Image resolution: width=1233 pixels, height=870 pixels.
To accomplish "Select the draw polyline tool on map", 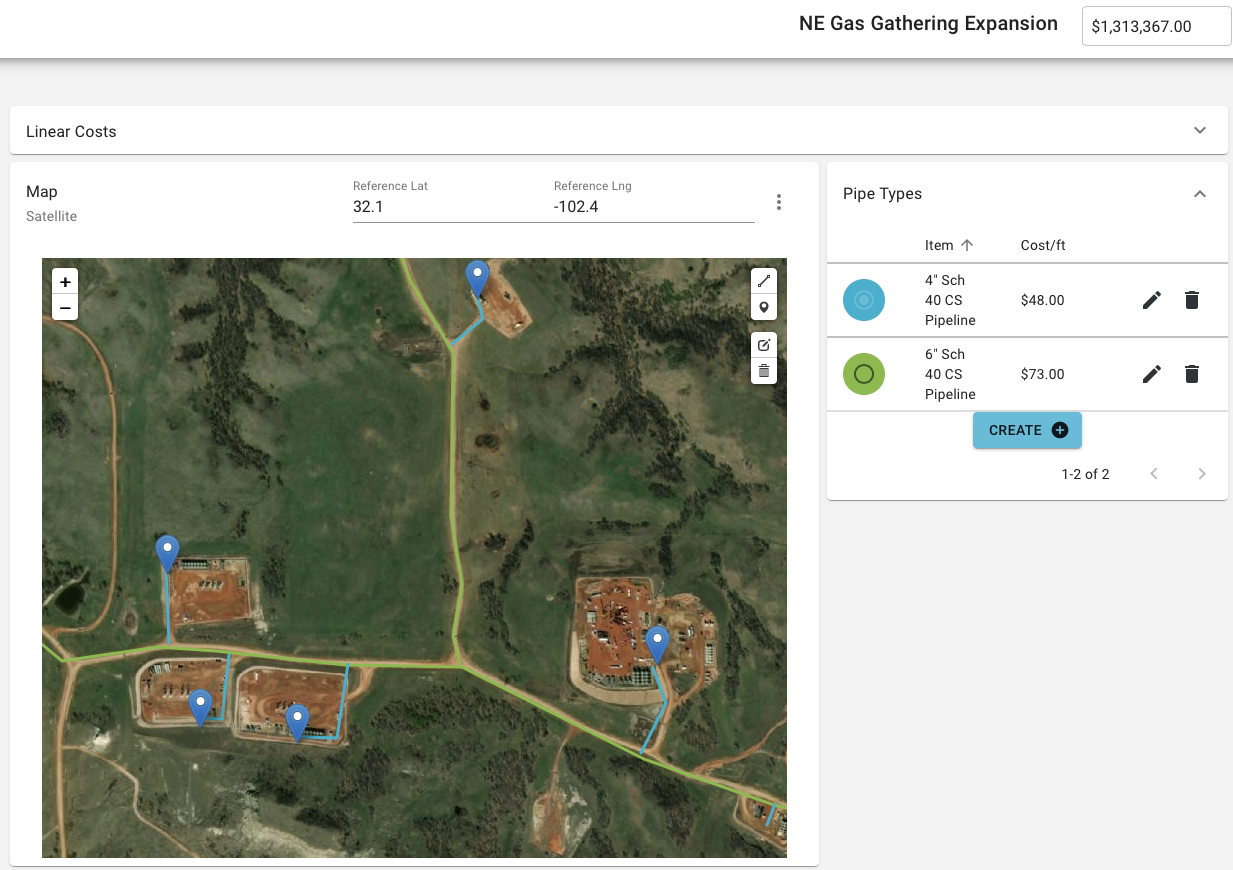I will [x=764, y=282].
